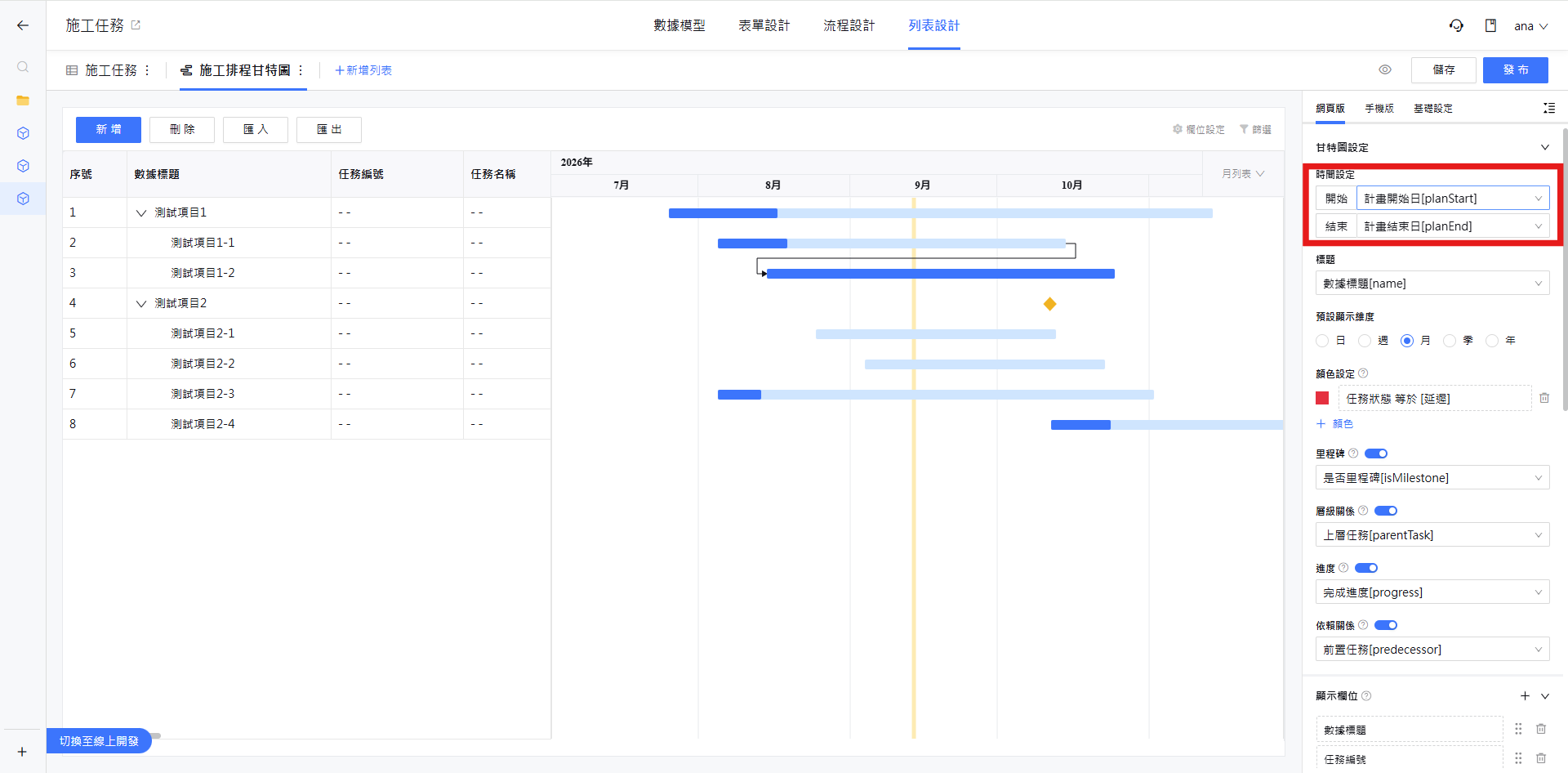Open the 月列表 view dropdown
This screenshot has width=1568, height=773.
[1243, 174]
